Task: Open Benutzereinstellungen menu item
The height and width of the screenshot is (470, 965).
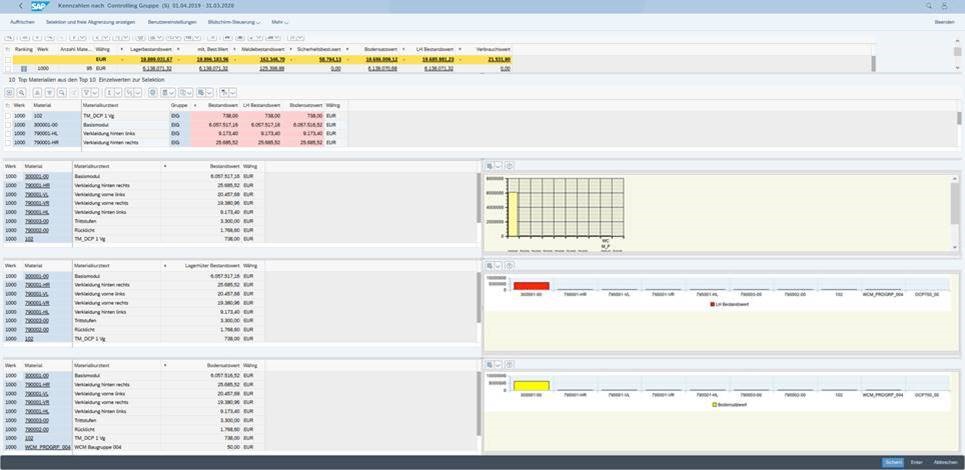Action: pyautogui.click(x=173, y=21)
